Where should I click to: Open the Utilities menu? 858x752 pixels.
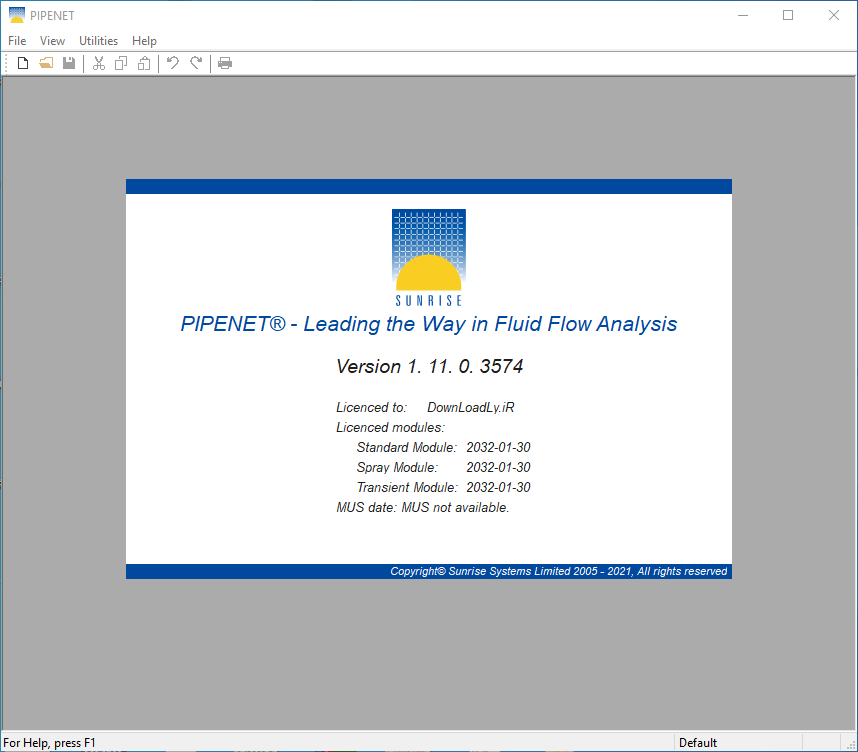97,41
